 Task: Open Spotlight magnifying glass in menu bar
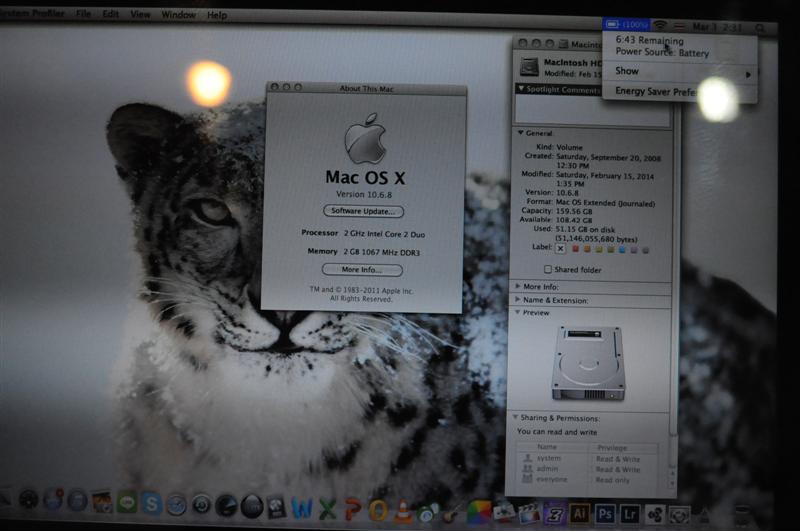pyautogui.click(x=760, y=28)
